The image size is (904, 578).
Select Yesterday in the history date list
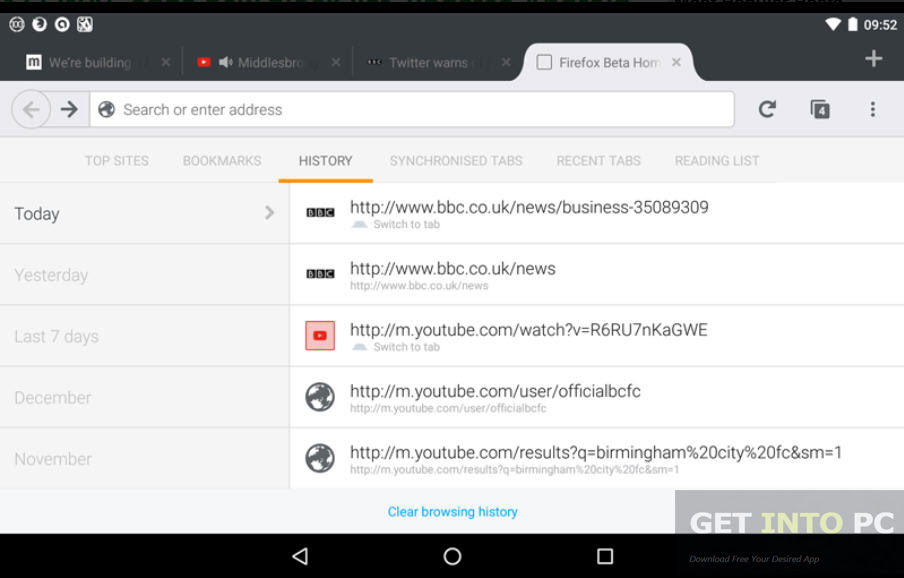(x=144, y=274)
